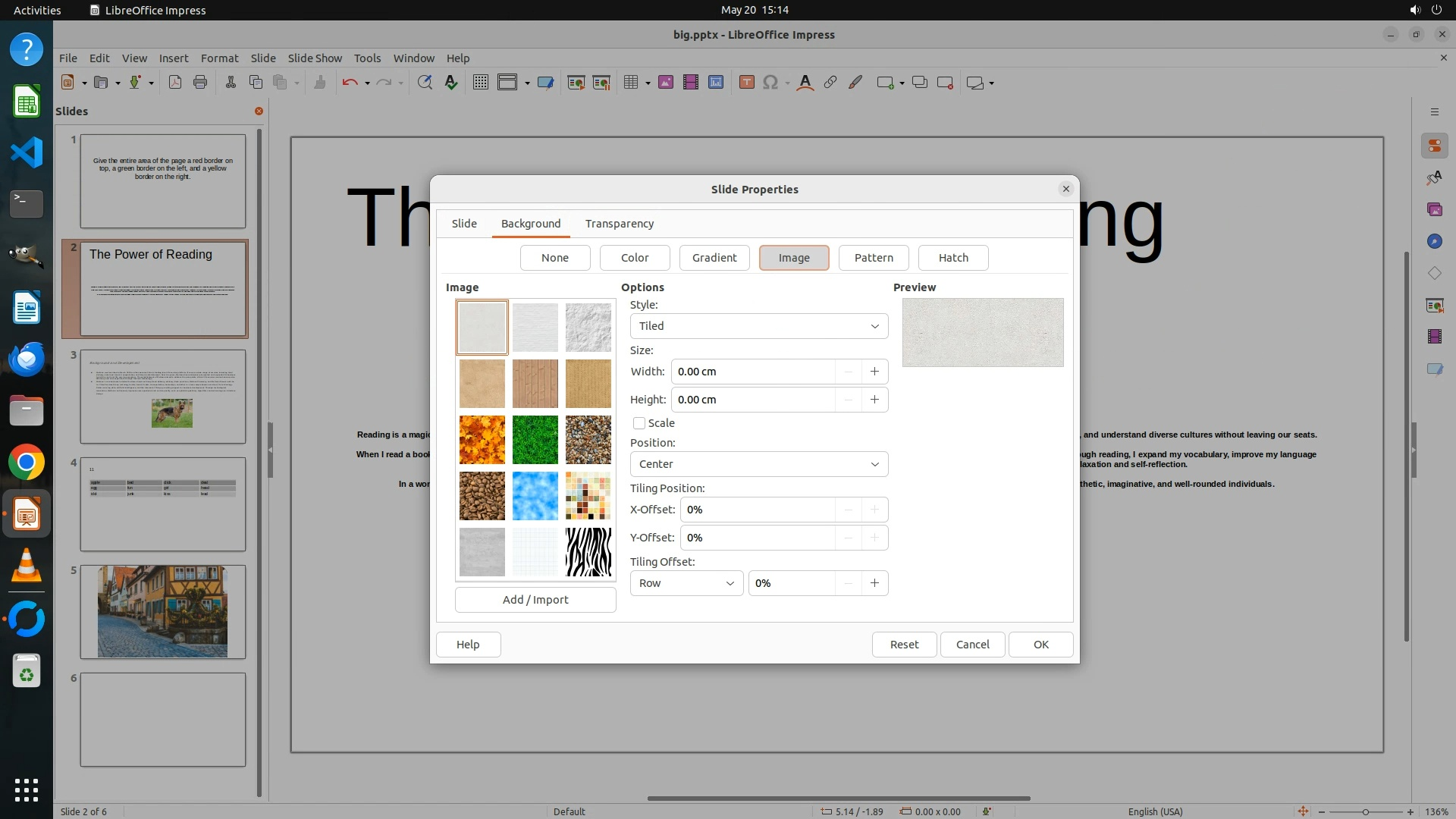Open the Slide Show menu
This screenshot has width=1456, height=819.
(x=315, y=58)
